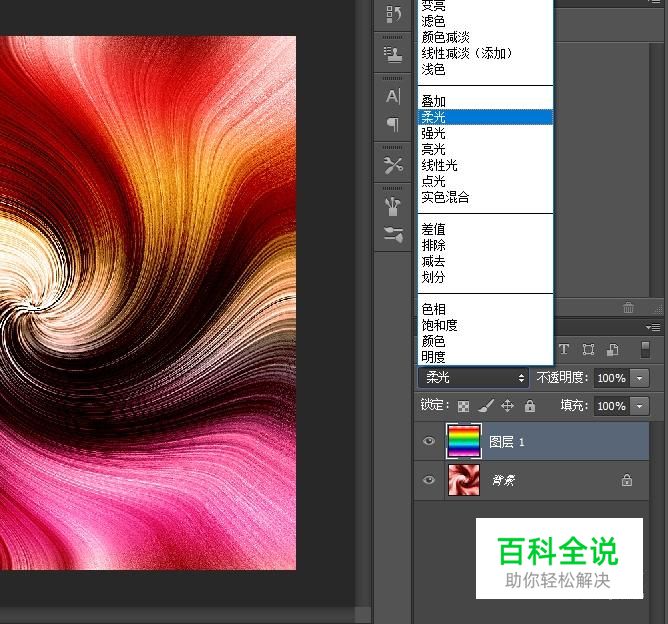Image resolution: width=668 pixels, height=624 pixels.
Task: Edit the 填充 100% value field
Action: click(612, 406)
